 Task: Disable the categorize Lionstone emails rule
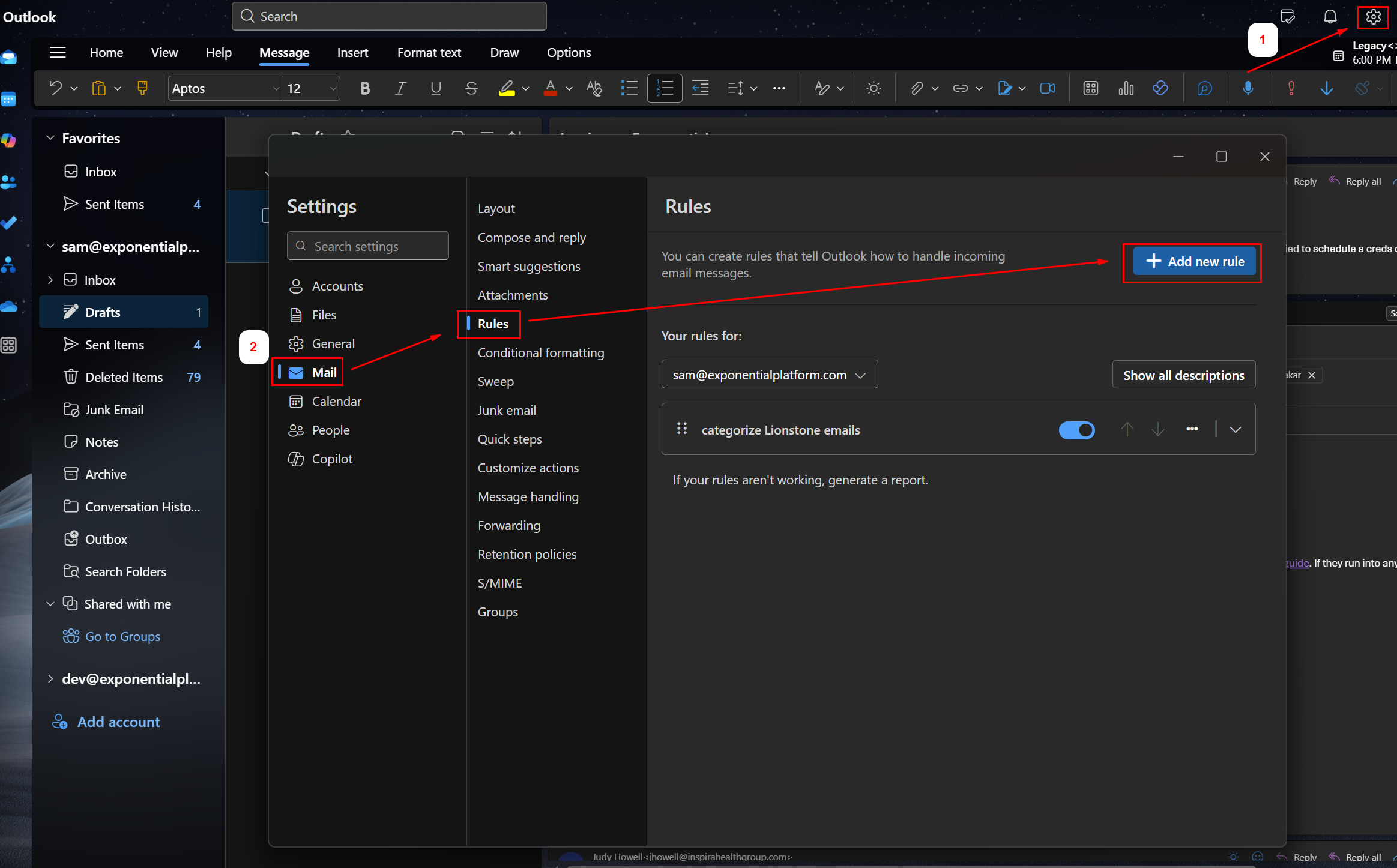1076,430
